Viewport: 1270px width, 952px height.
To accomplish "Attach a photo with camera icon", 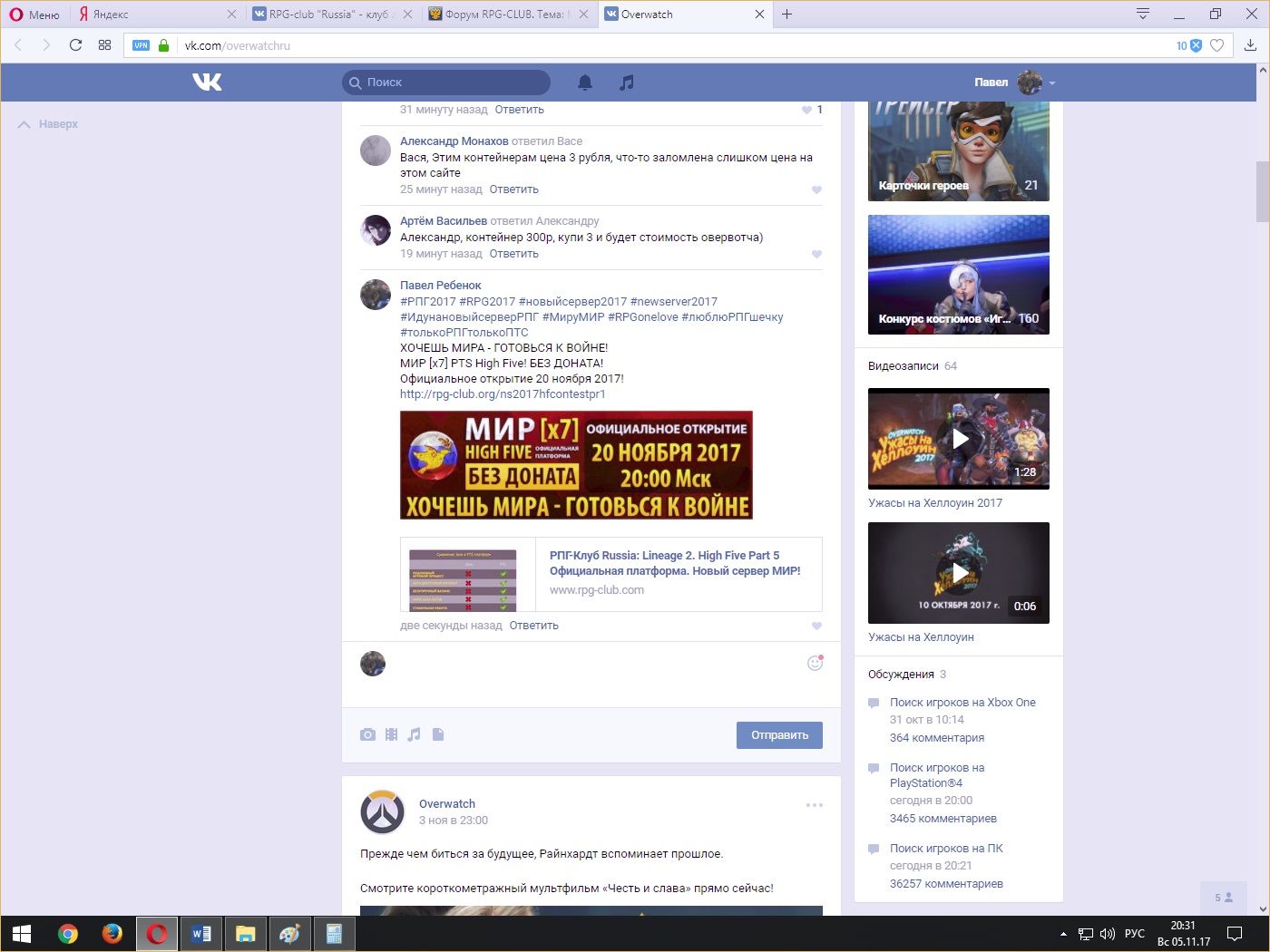I will 367,734.
